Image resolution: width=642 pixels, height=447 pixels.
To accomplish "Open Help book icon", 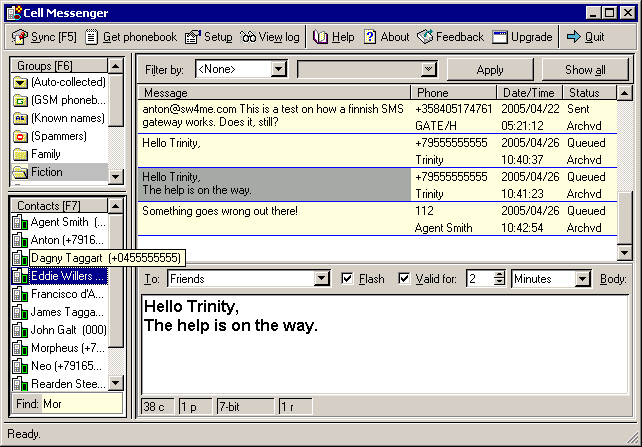I will [321, 37].
